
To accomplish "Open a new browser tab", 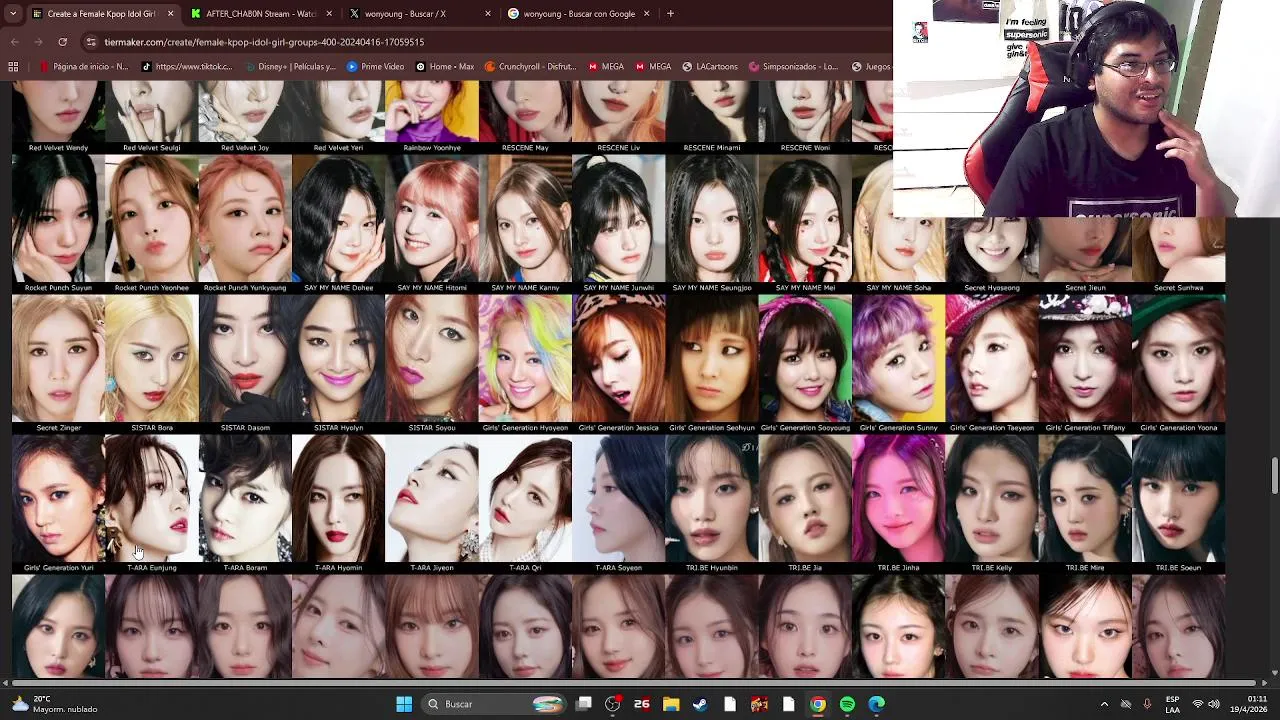I will (670, 14).
